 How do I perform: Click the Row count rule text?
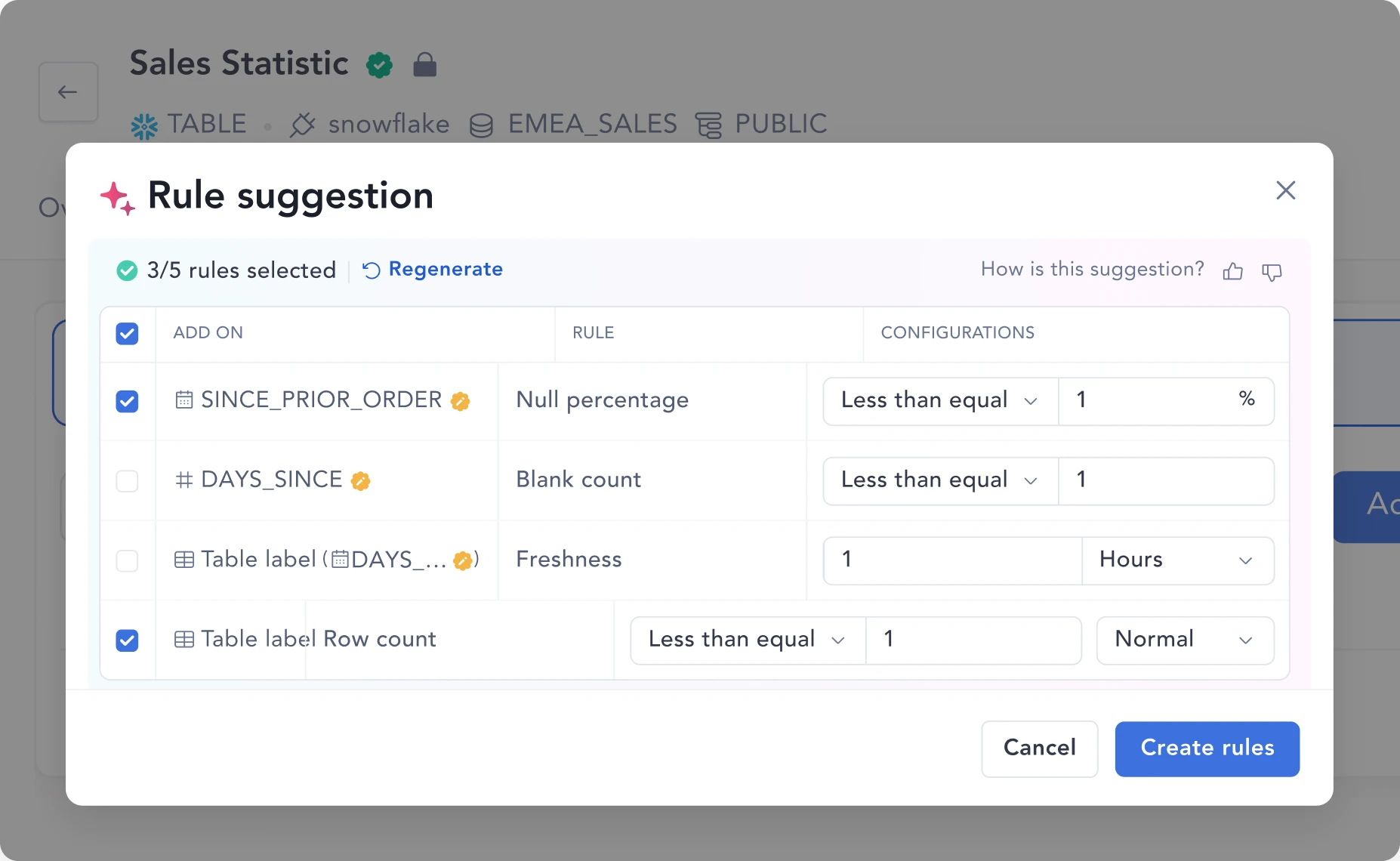(380, 639)
